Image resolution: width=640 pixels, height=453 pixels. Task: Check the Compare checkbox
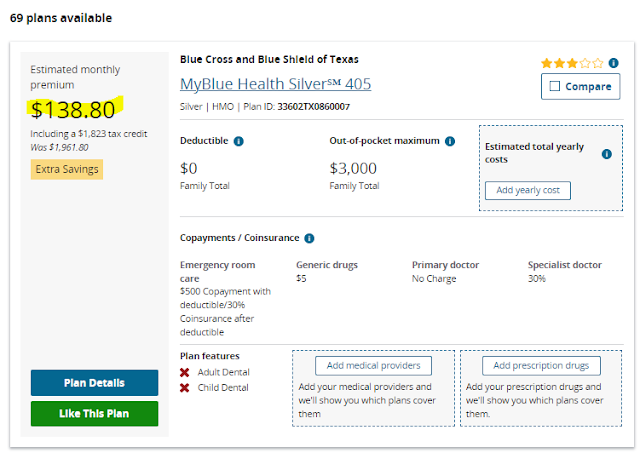click(555, 87)
